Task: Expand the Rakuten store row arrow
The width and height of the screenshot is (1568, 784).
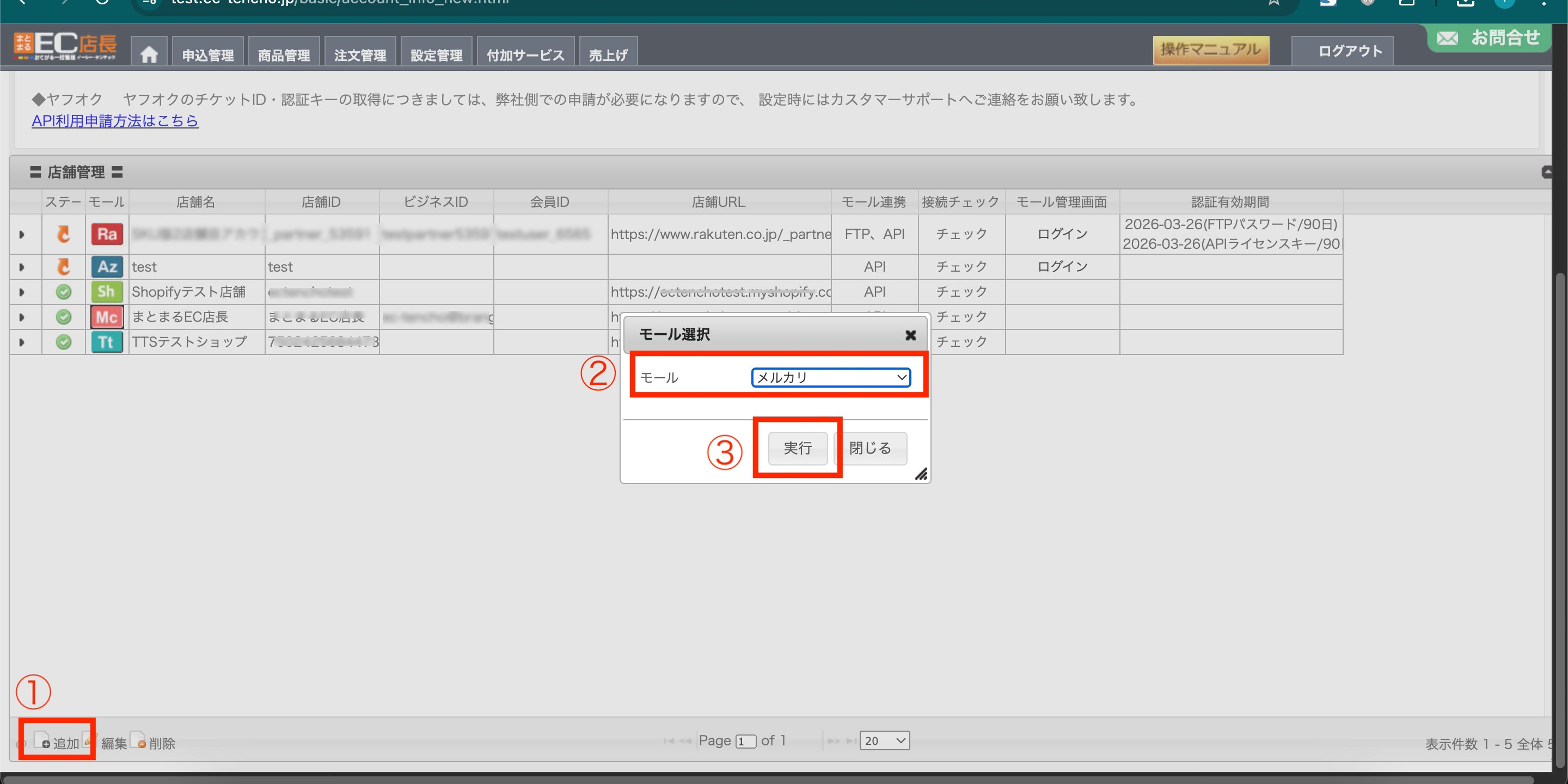Action: click(x=22, y=234)
